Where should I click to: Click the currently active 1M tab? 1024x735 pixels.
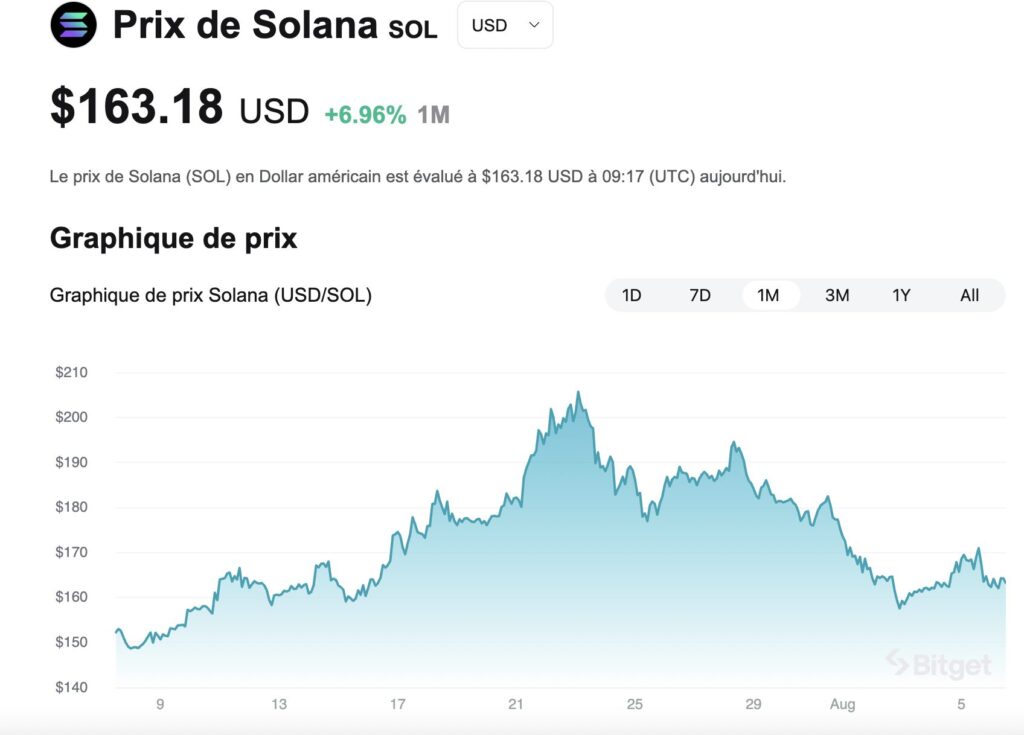[769, 295]
